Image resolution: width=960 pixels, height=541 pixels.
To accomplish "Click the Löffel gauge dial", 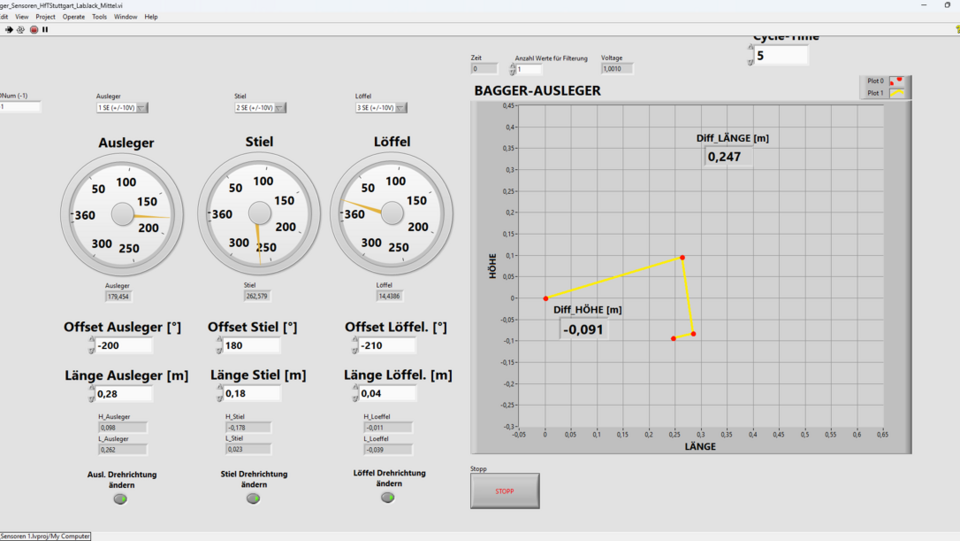I will [x=392, y=213].
